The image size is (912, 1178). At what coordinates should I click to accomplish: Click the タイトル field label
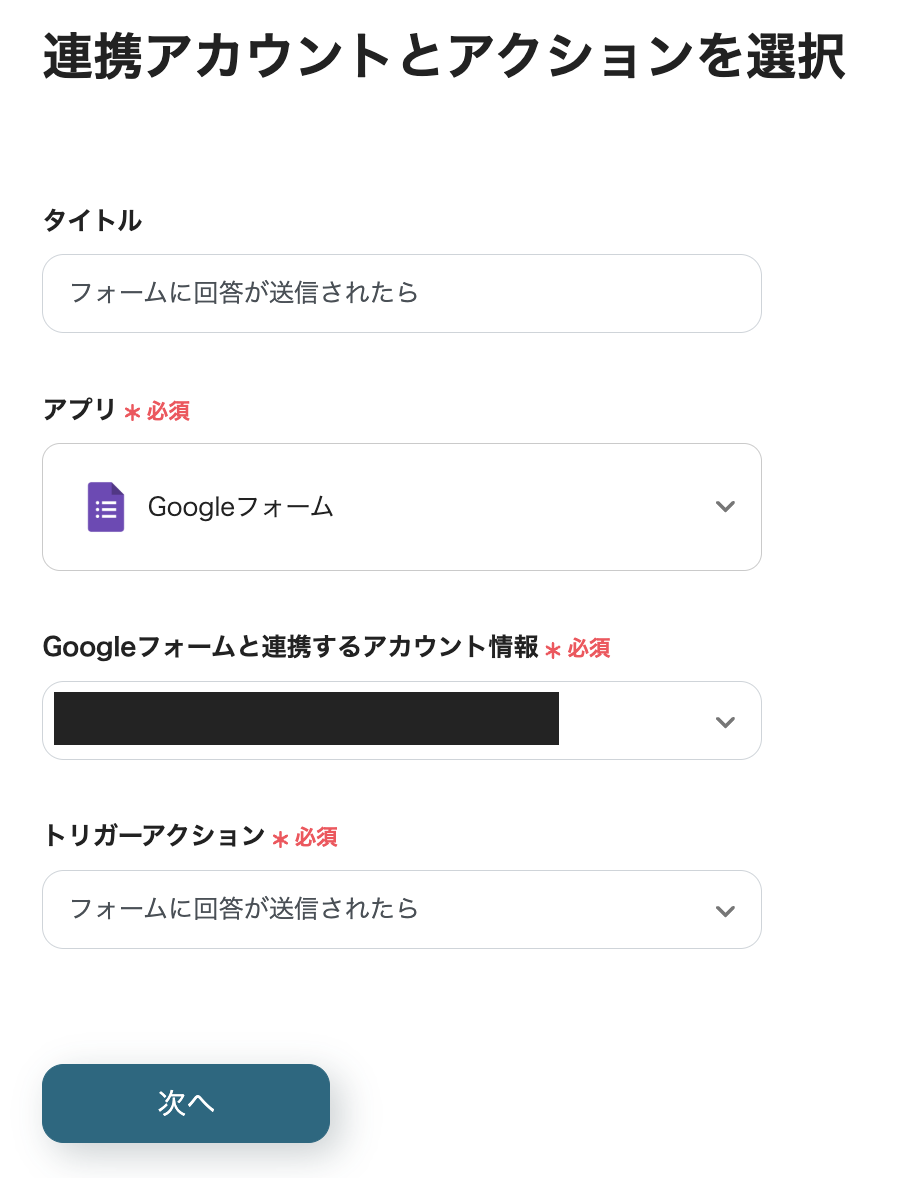pos(92,221)
